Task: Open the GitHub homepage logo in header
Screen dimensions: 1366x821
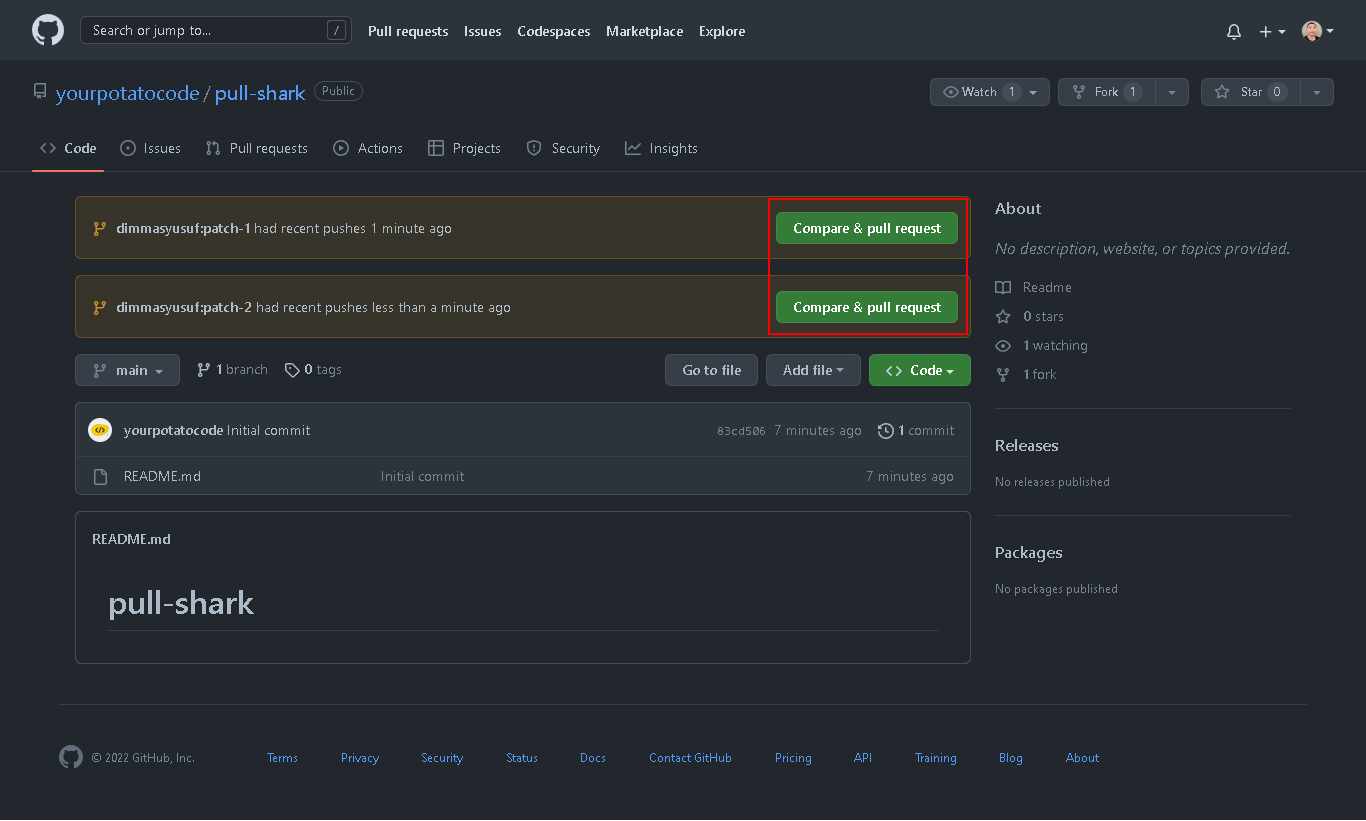Action: (48, 30)
